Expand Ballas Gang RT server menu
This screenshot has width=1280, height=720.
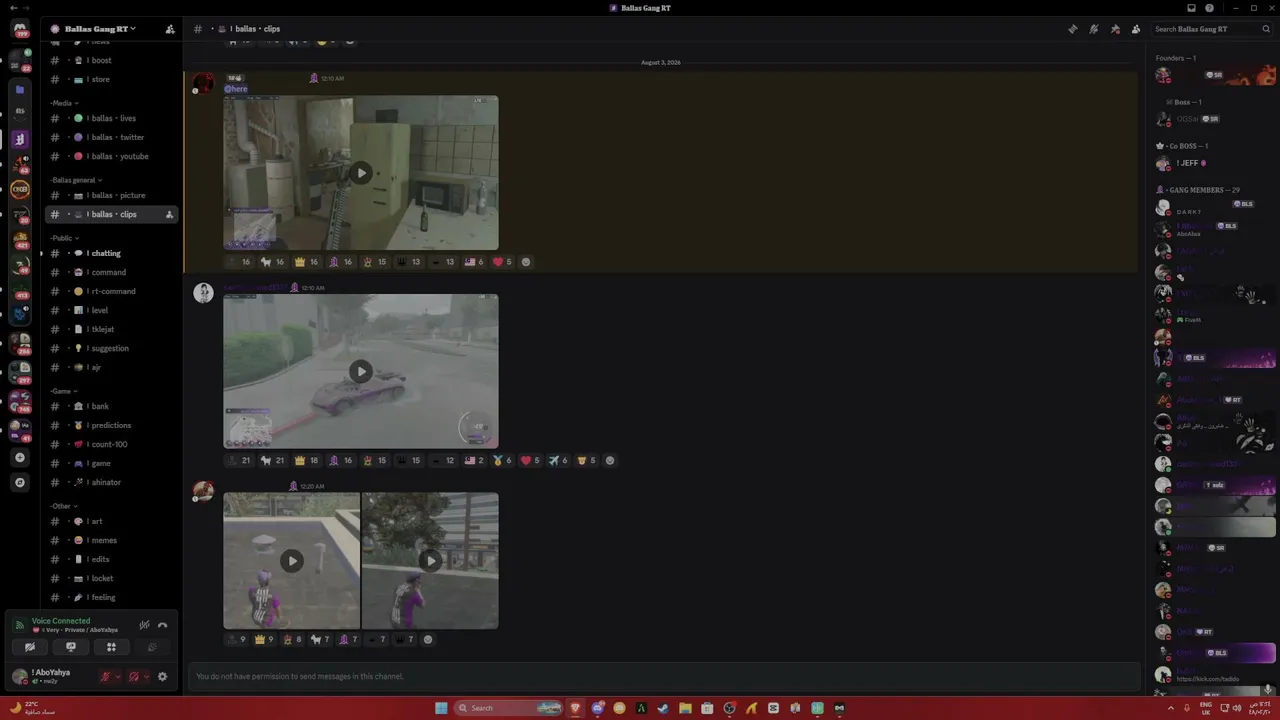point(100,29)
